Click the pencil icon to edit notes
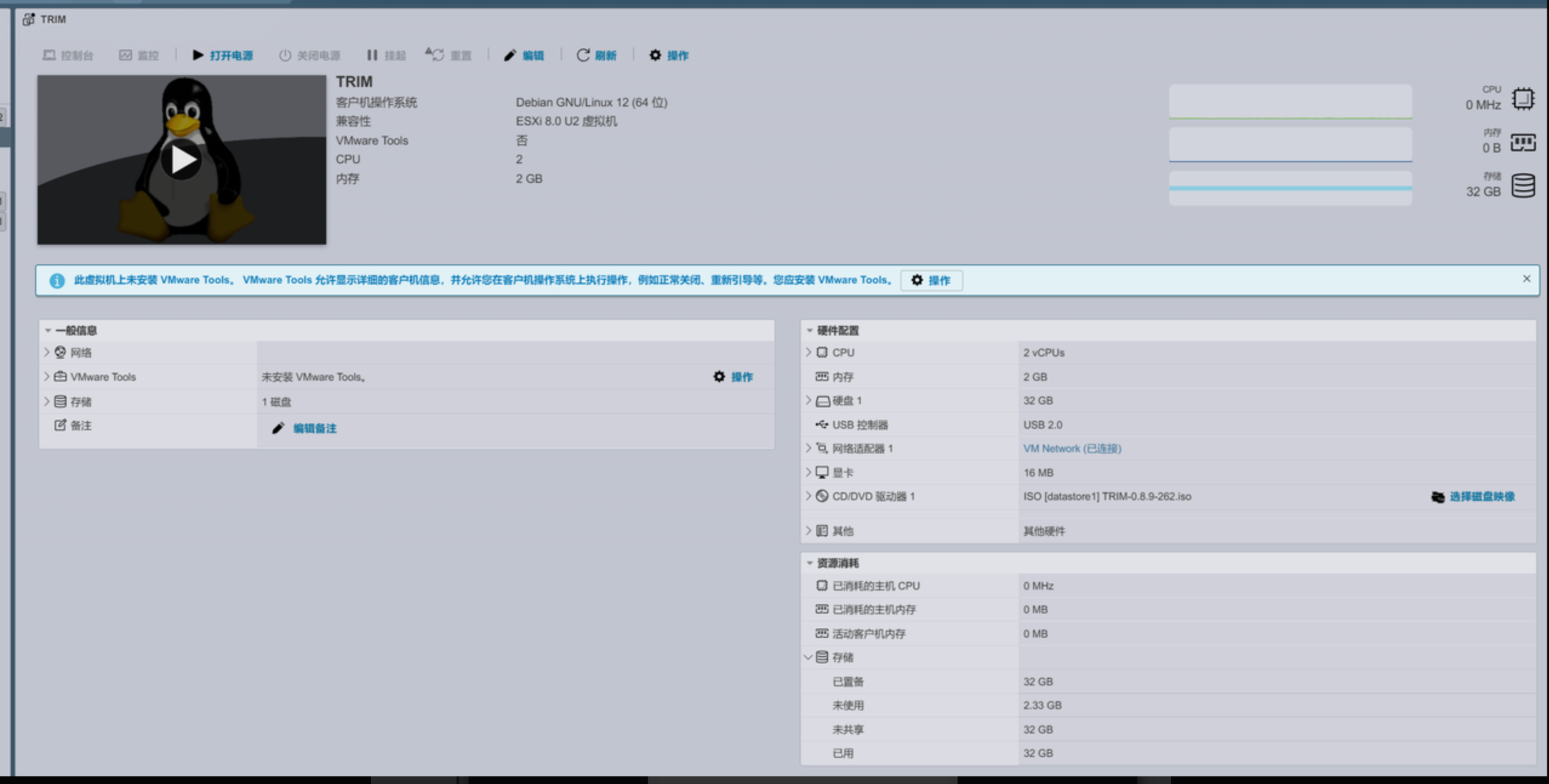 coord(278,428)
